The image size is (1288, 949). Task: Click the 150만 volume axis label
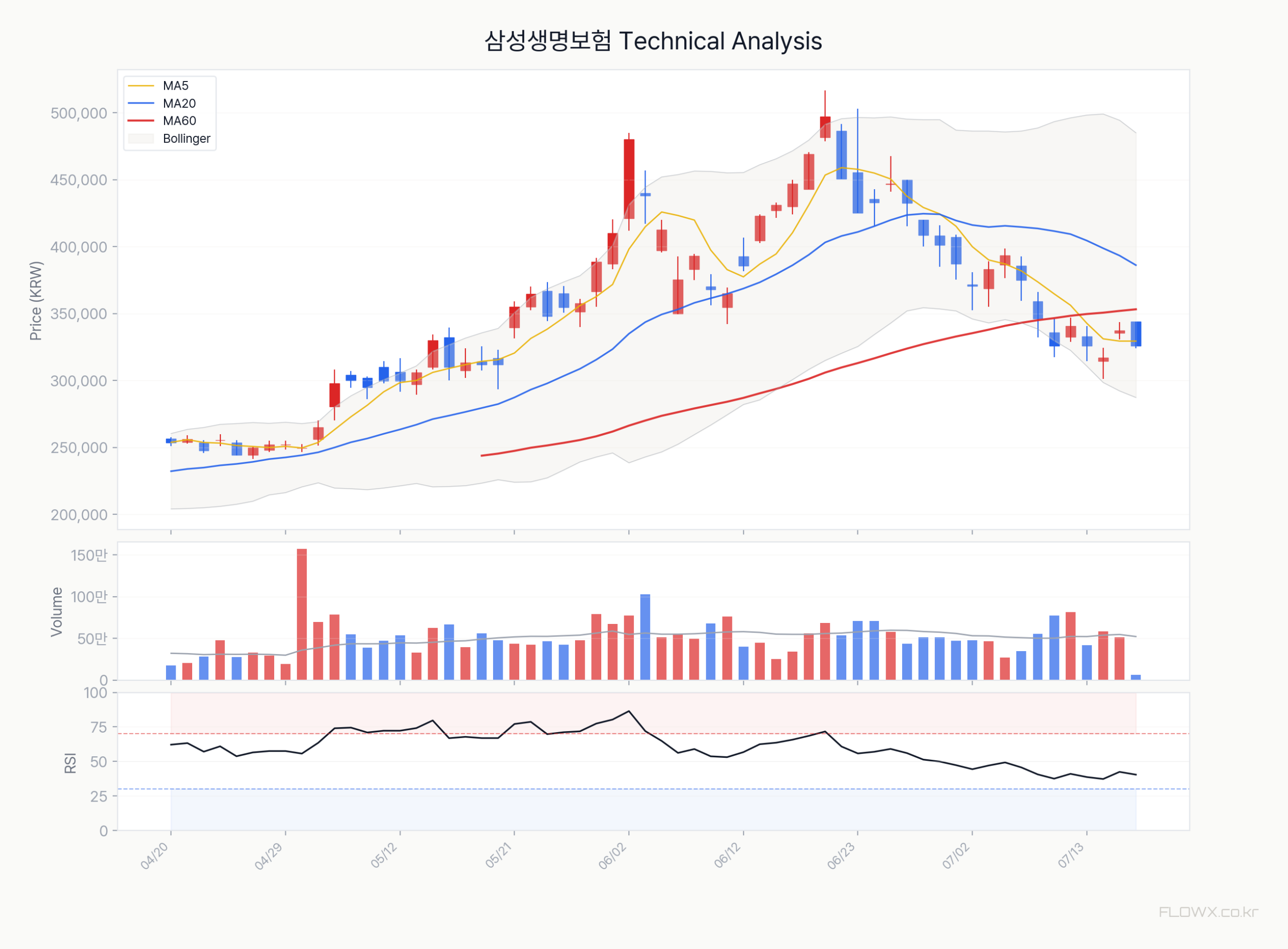click(89, 556)
